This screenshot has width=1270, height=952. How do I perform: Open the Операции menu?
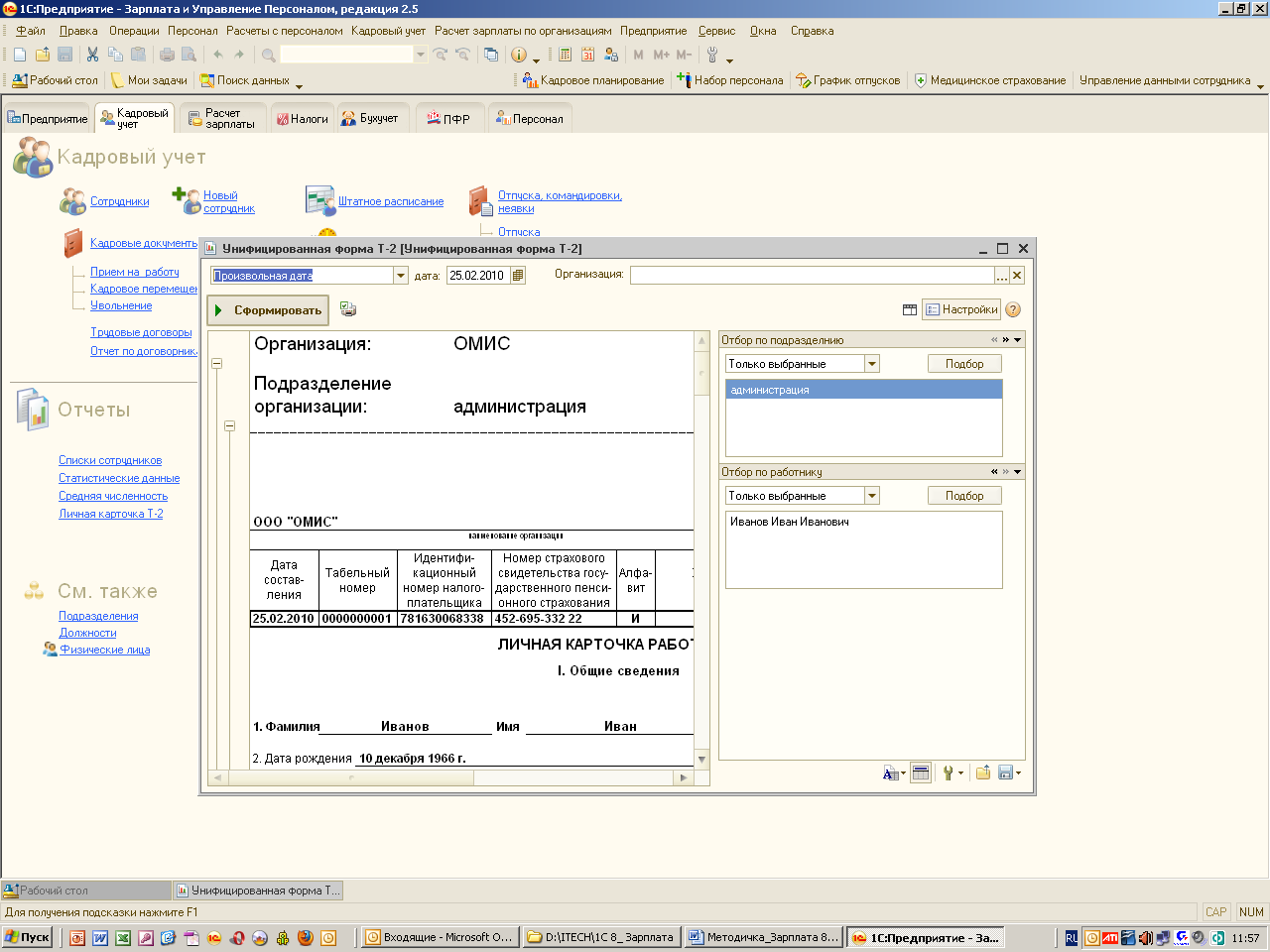pyautogui.click(x=134, y=31)
